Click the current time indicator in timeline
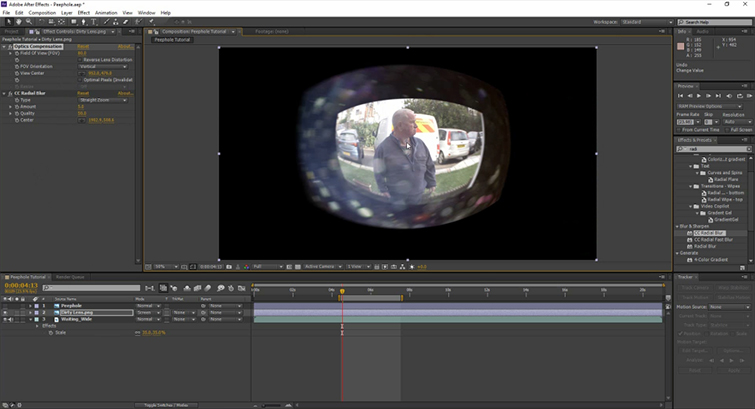755x409 pixels. coord(342,291)
